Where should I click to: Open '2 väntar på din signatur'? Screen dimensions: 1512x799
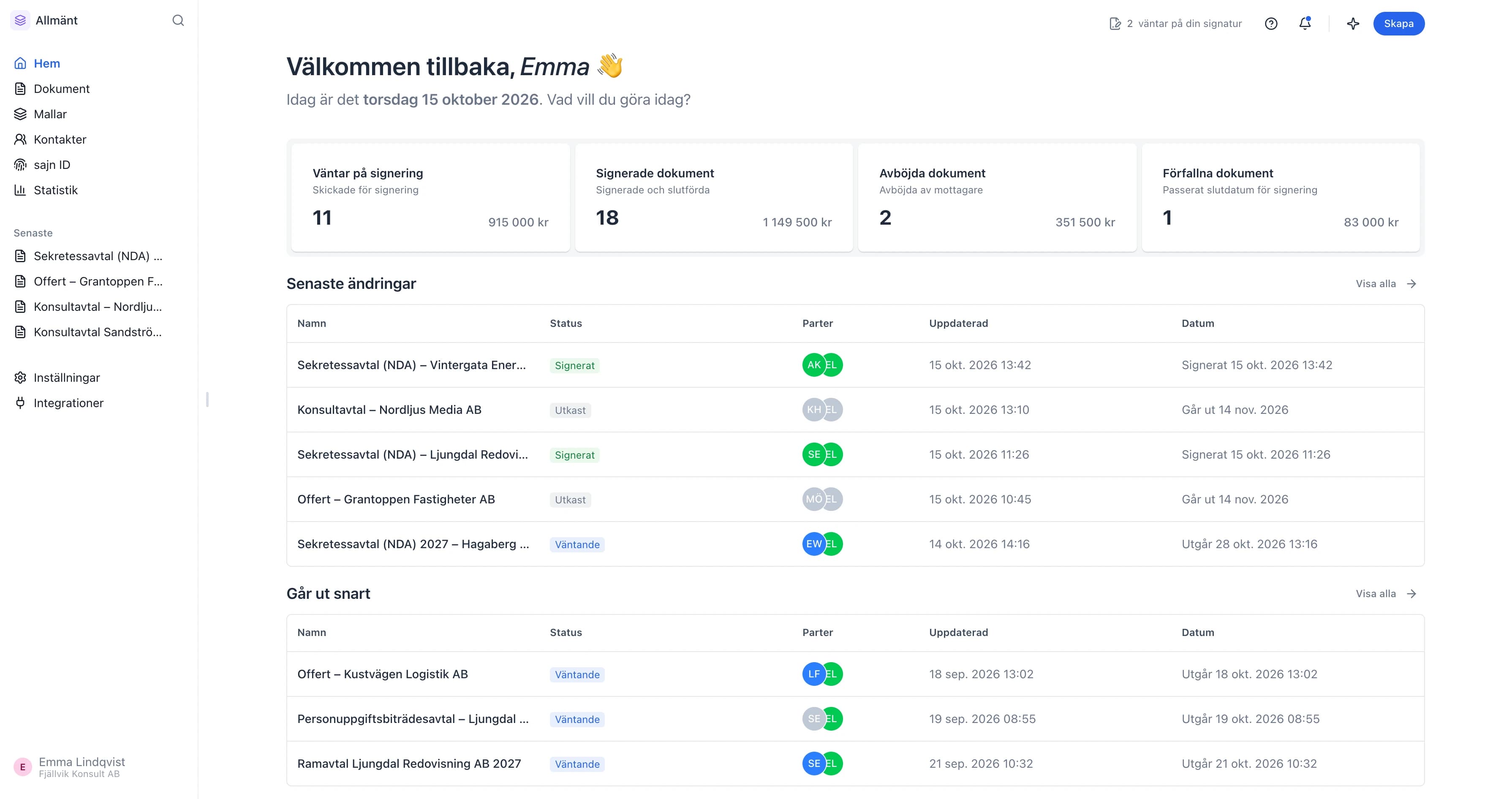point(1176,24)
